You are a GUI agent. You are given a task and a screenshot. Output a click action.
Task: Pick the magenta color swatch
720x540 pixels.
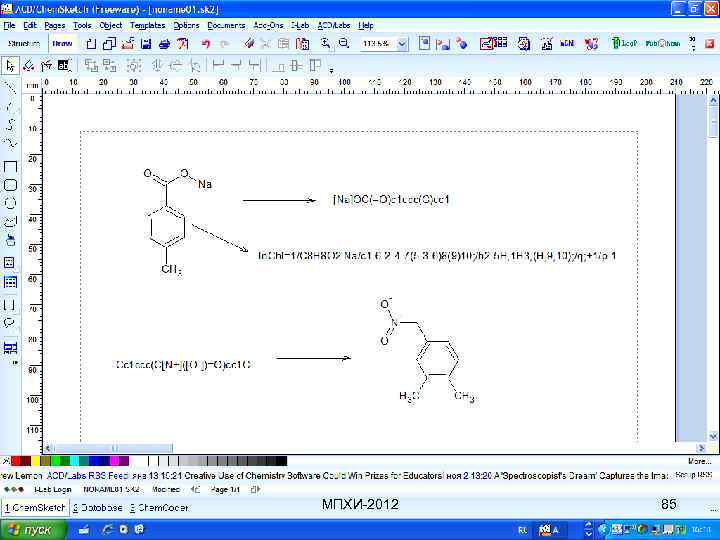point(114,461)
